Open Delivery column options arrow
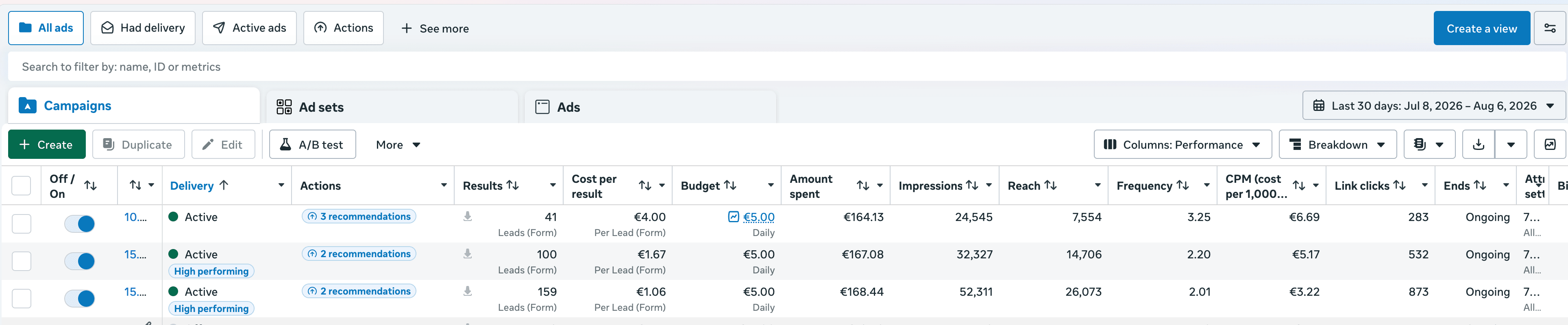Viewport: 1568px width, 325px height. click(x=281, y=185)
